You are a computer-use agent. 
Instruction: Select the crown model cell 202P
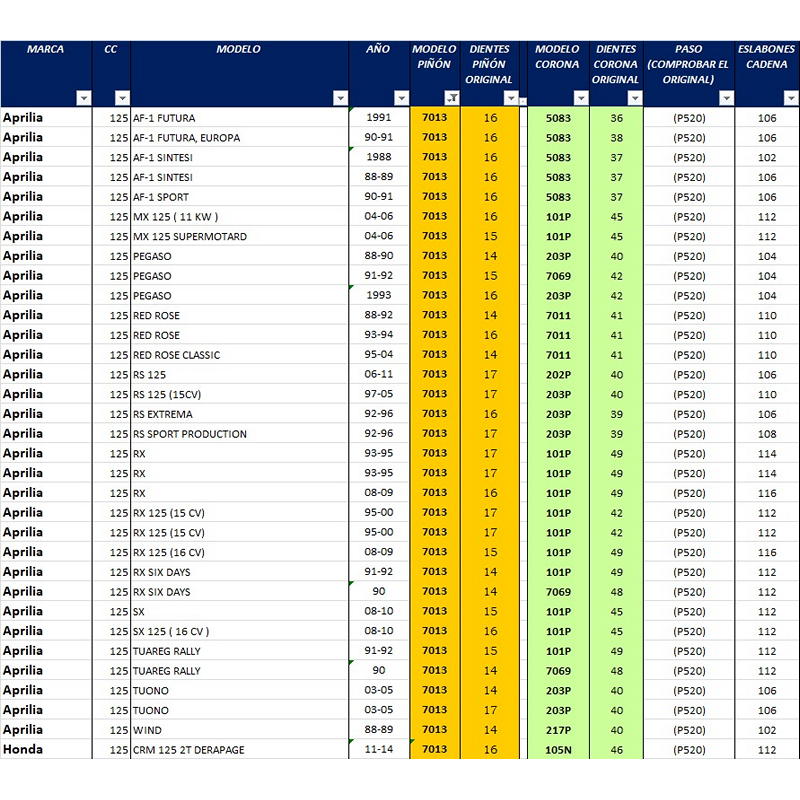click(x=558, y=375)
